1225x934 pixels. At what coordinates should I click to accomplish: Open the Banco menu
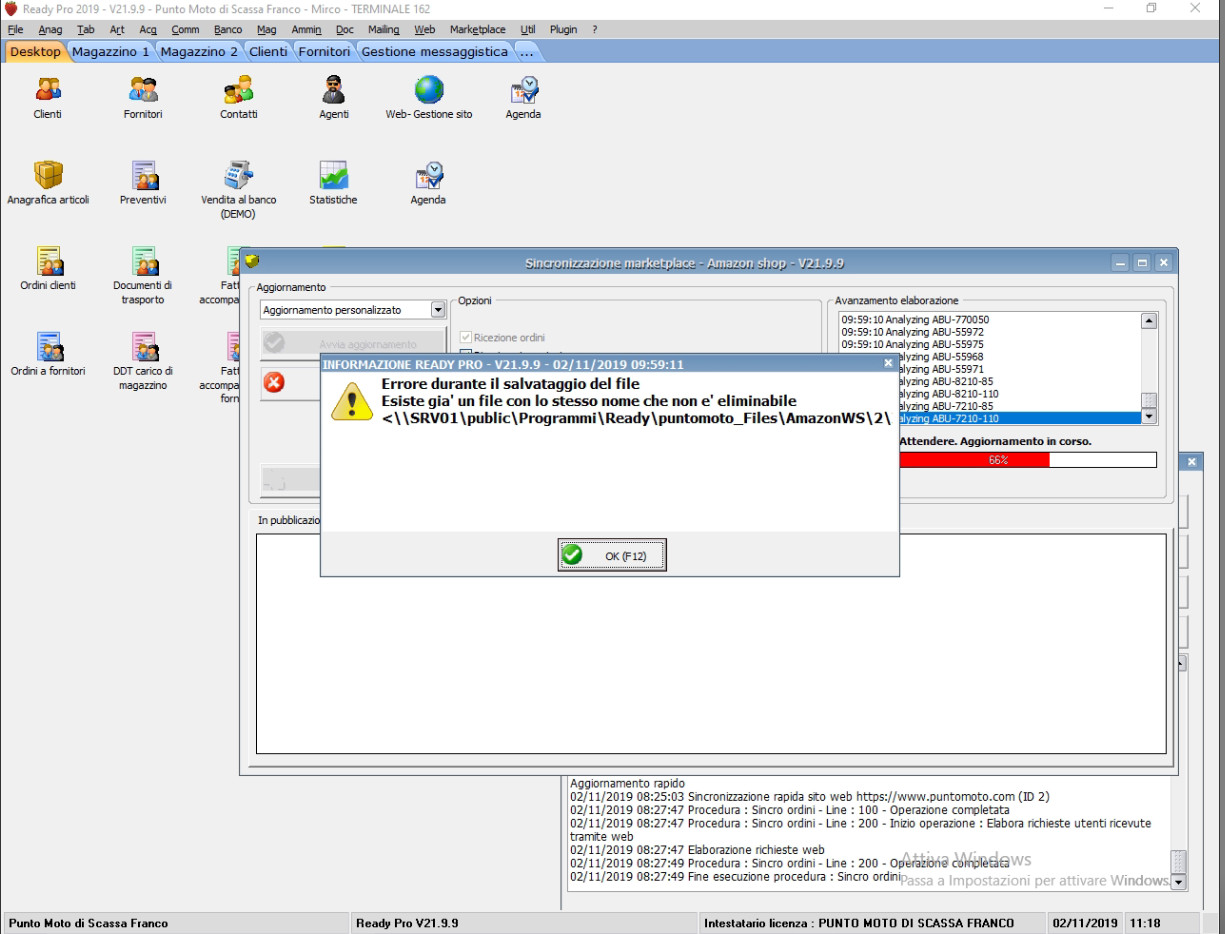pos(228,30)
